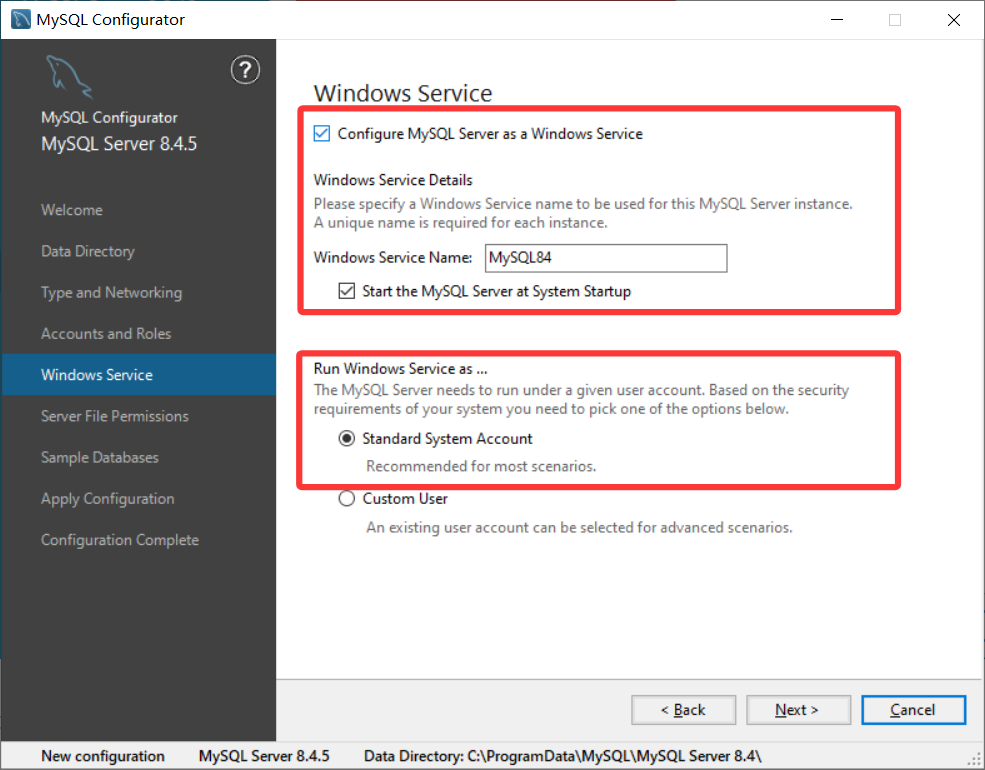985x770 pixels.
Task: Open the Data Directory step
Action: point(88,251)
